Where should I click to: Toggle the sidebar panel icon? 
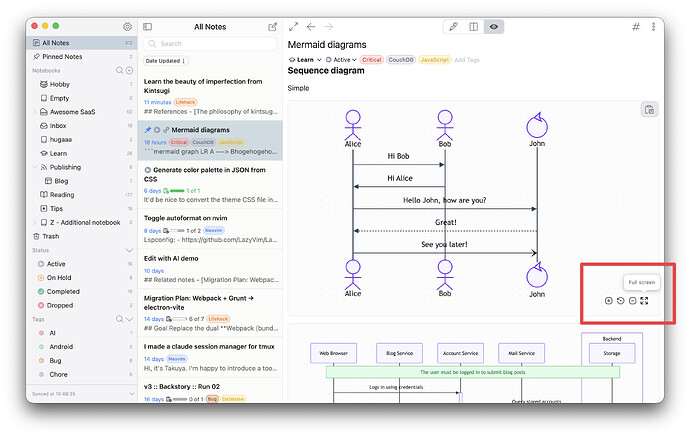click(147, 27)
